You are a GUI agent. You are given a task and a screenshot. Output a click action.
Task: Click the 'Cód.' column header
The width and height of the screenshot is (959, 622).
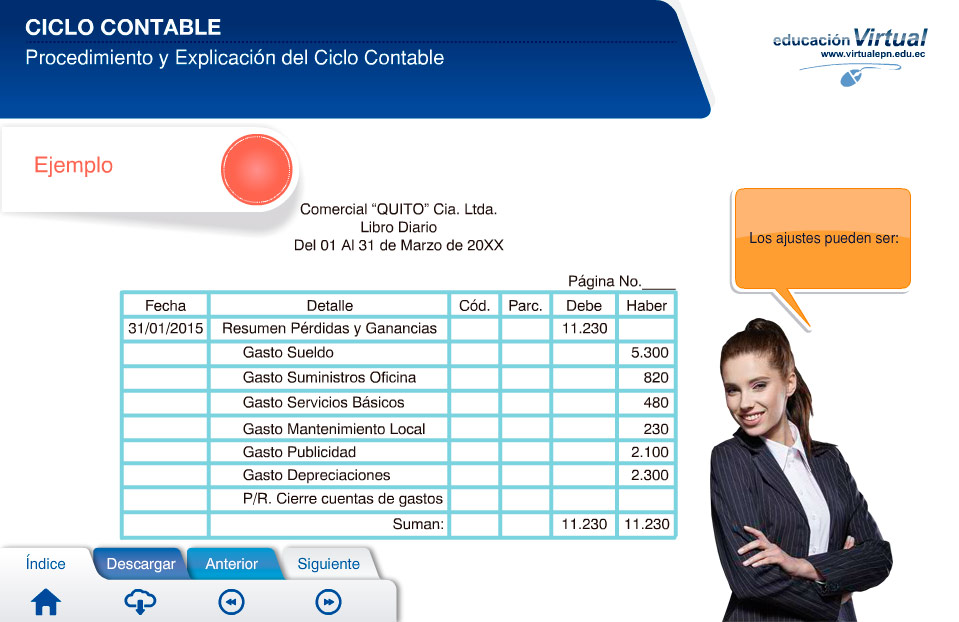(x=475, y=305)
